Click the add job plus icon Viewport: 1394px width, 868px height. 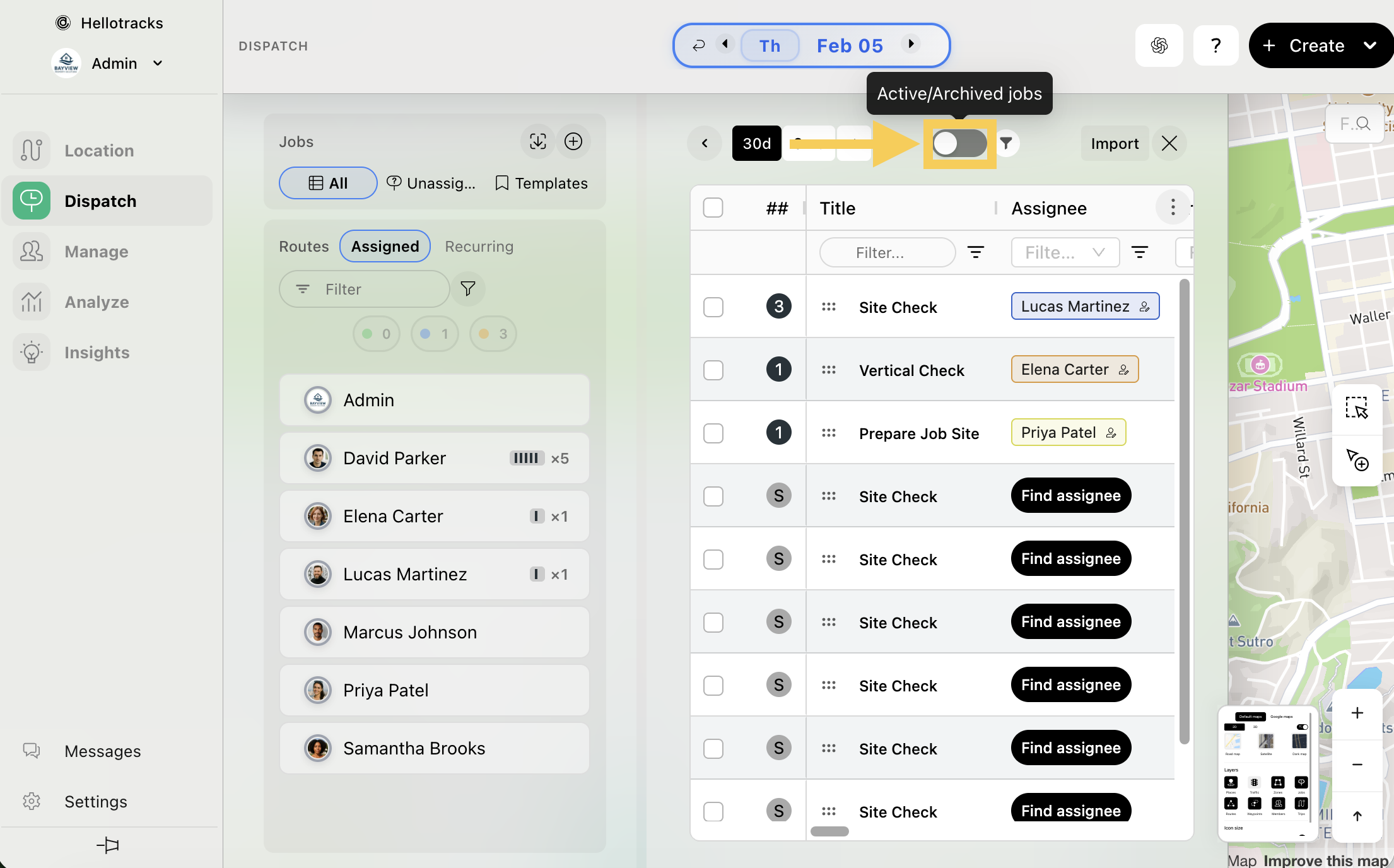tap(573, 141)
